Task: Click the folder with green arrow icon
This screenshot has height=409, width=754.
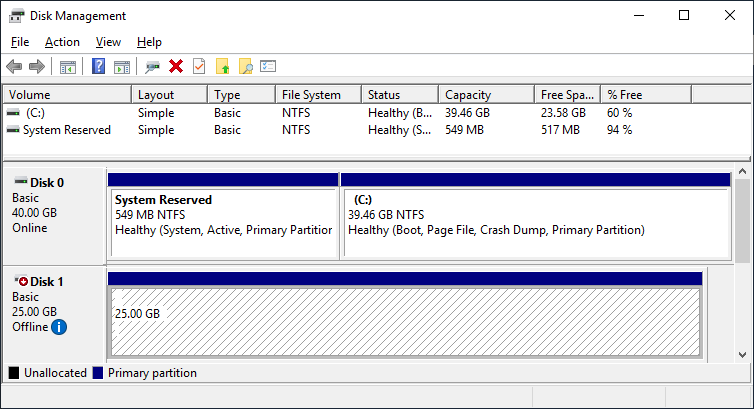Action: [223, 66]
